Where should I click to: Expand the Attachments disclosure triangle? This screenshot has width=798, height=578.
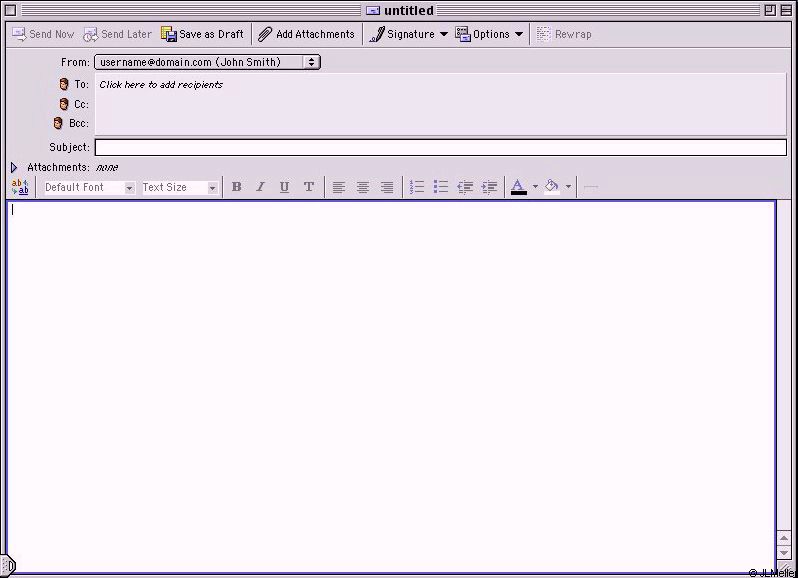[x=14, y=167]
